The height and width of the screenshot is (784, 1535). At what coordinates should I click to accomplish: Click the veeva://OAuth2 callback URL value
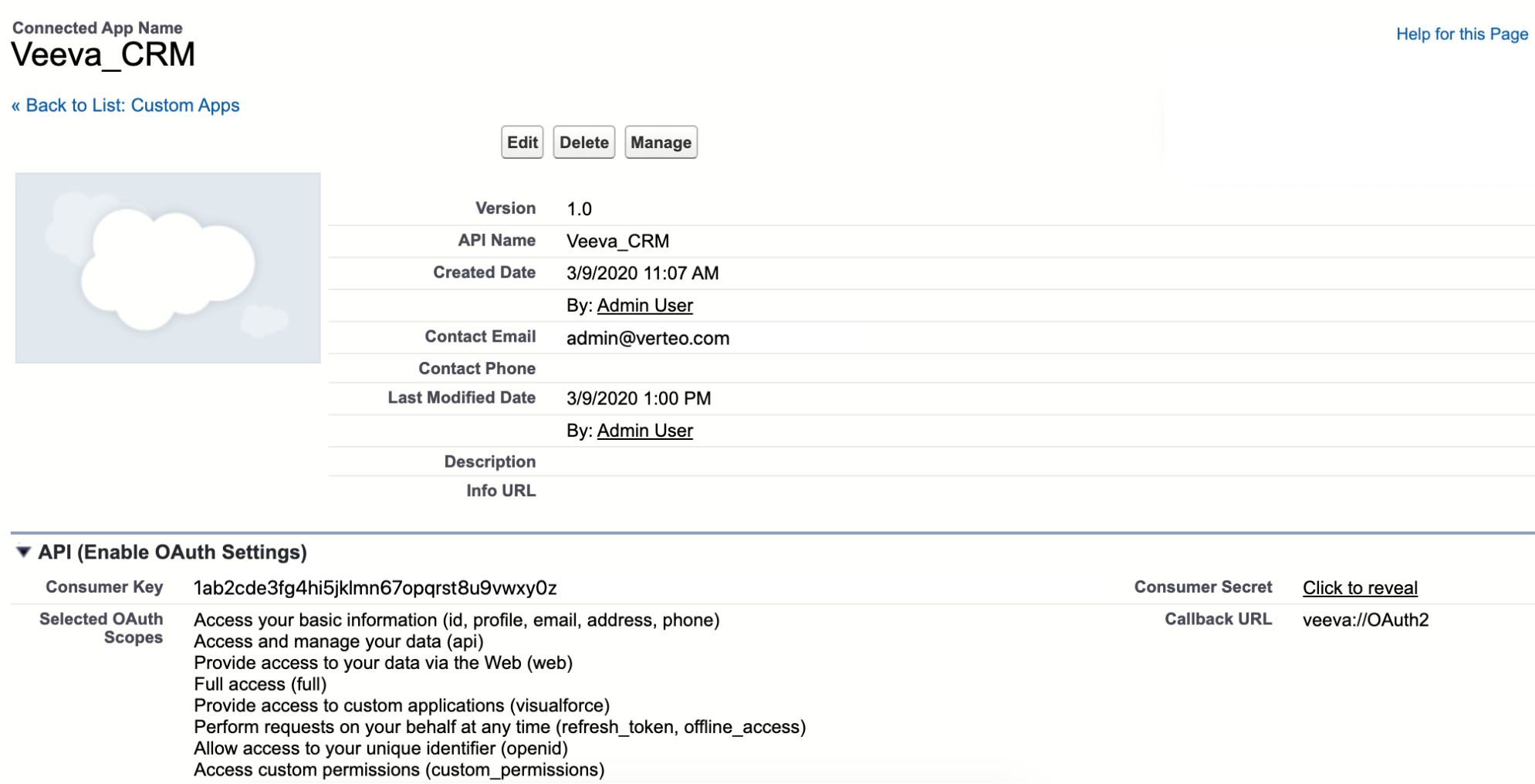(1365, 620)
